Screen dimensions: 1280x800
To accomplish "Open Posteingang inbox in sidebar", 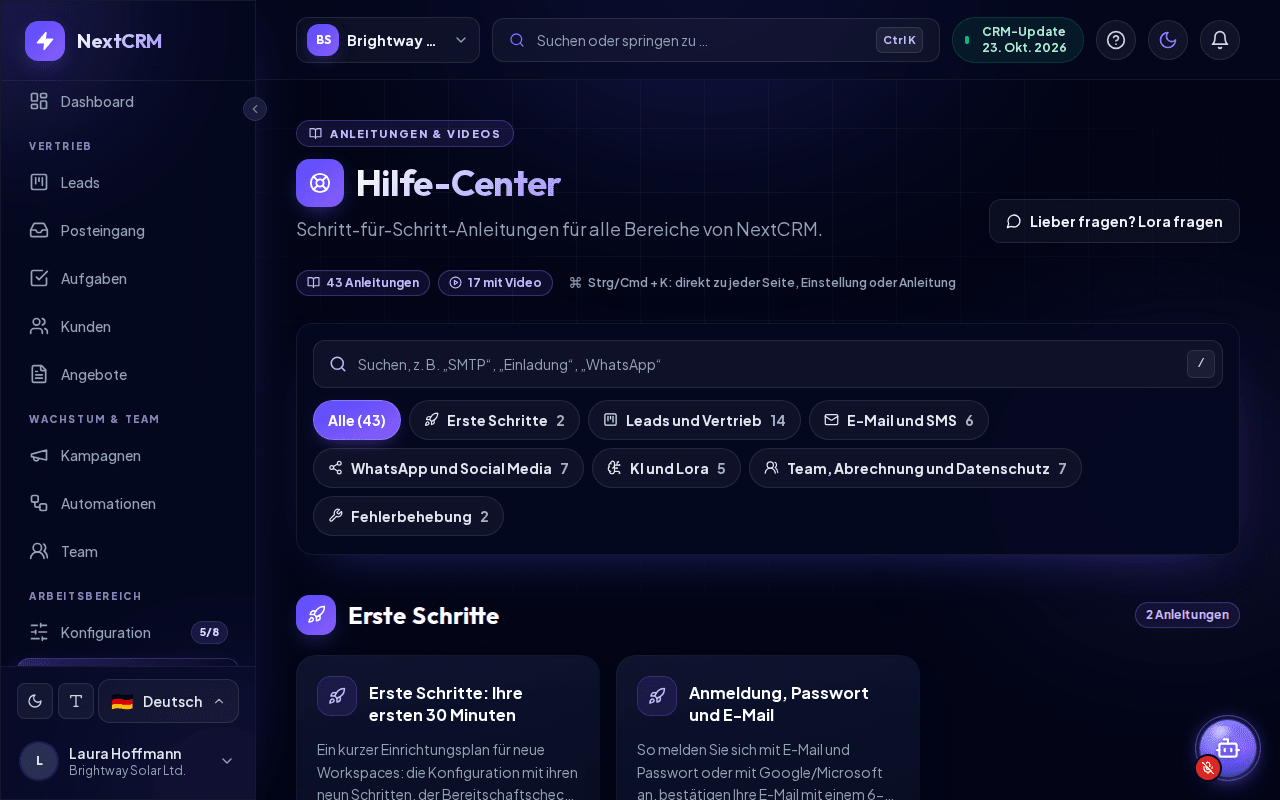I will coord(128,230).
